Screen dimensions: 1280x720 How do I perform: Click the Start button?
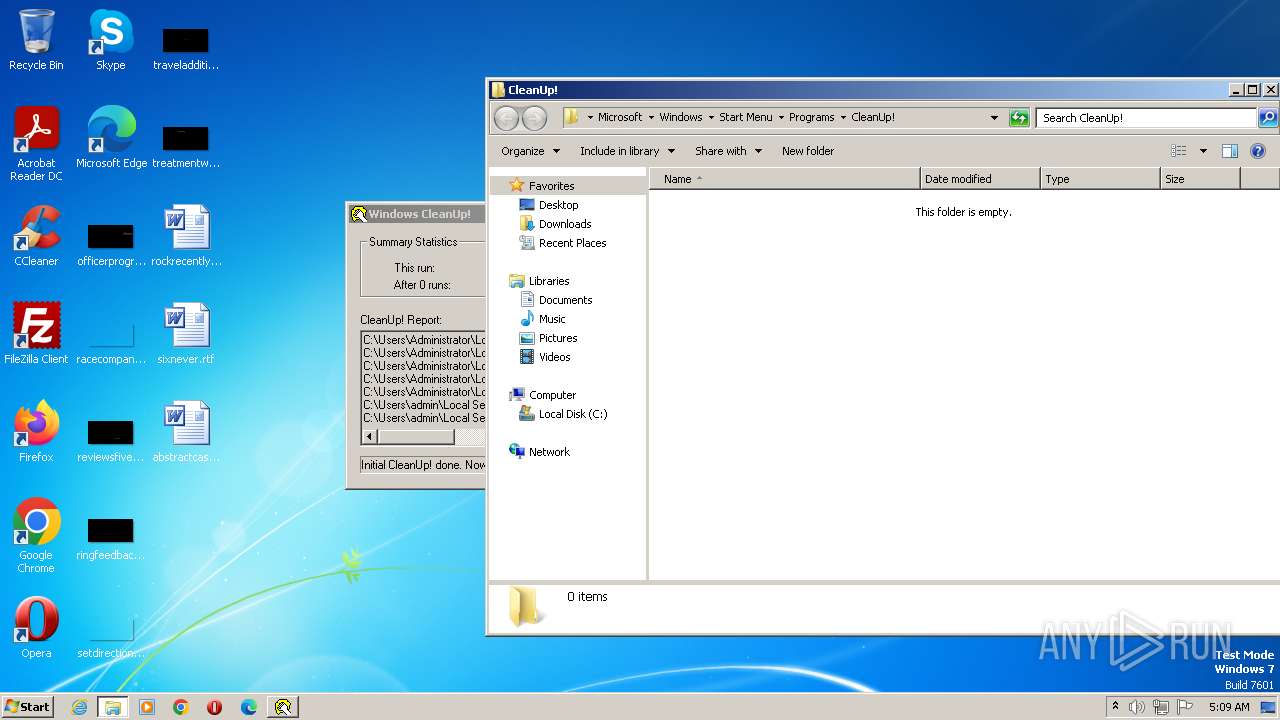28,707
